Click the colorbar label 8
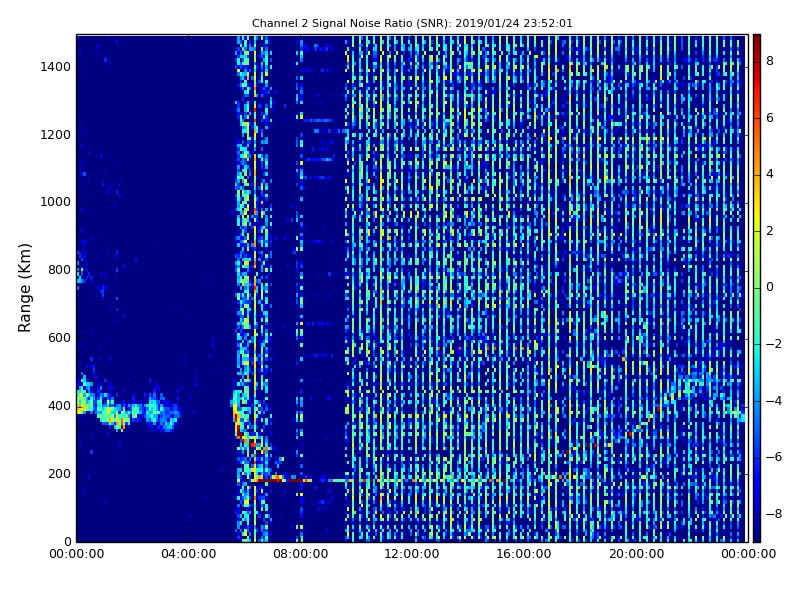This screenshot has height=600, width=800. (x=770, y=61)
